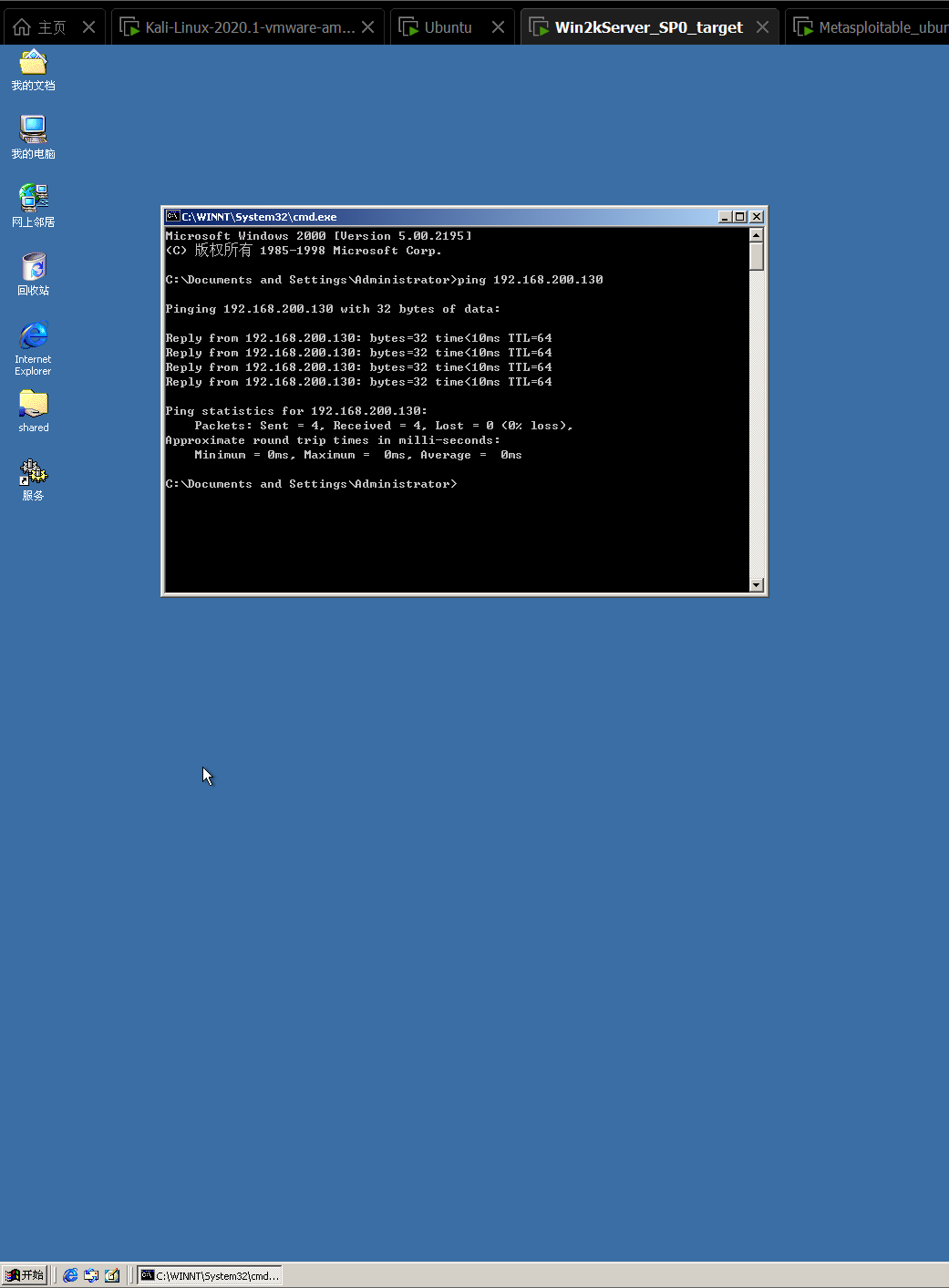Click the cmd vertical scrollbar thumb

pyautogui.click(x=757, y=256)
